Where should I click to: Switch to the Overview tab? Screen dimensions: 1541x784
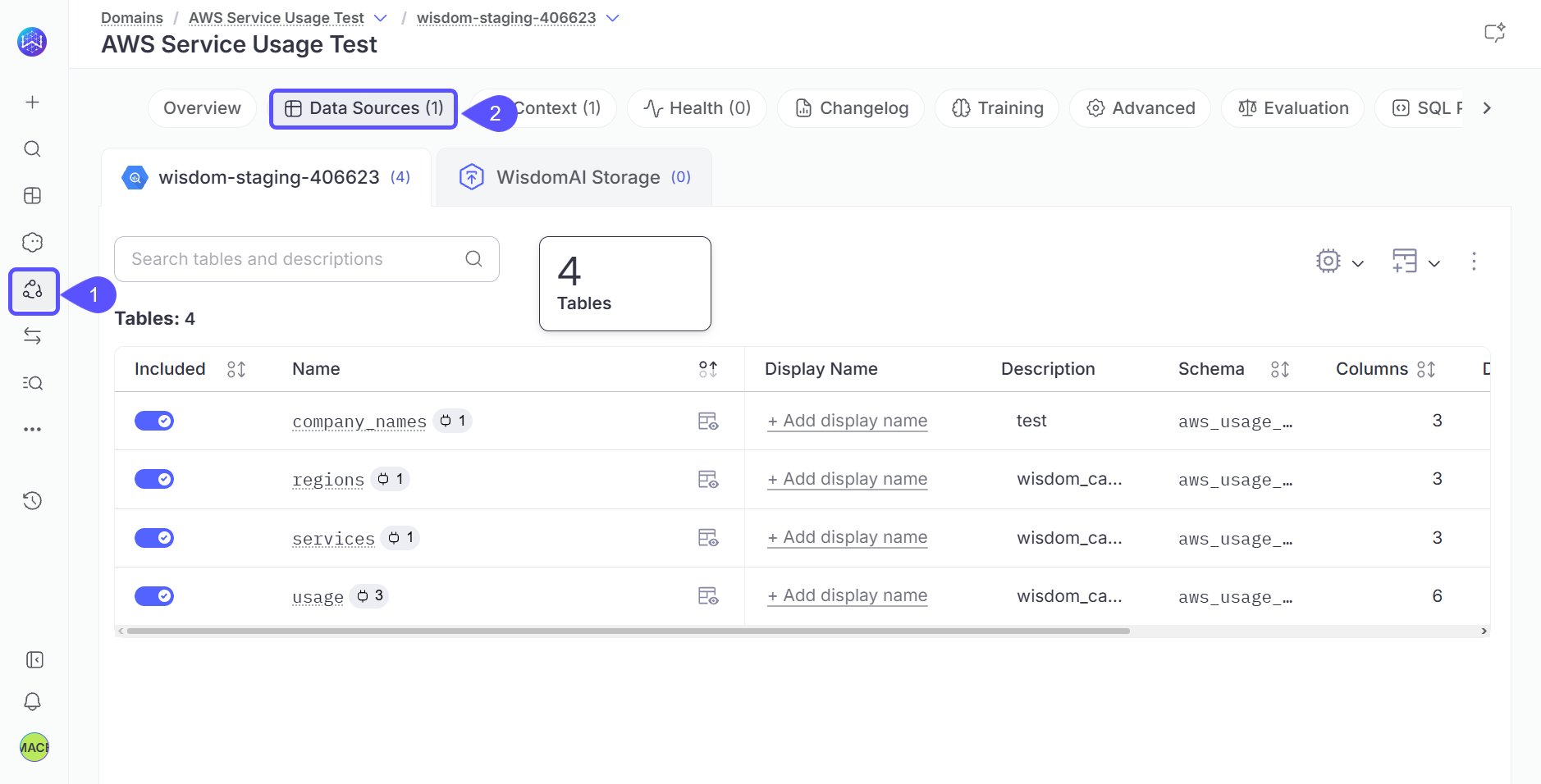coord(202,108)
